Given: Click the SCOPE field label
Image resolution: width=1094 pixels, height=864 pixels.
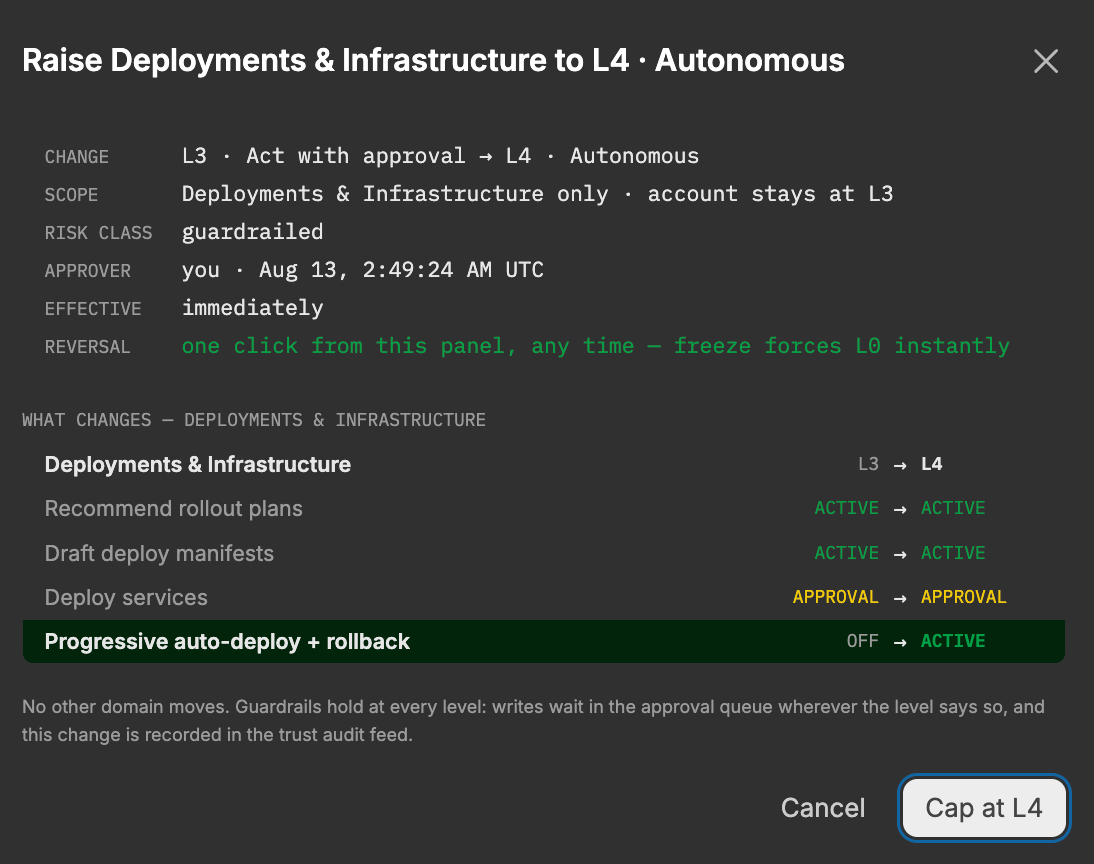Looking at the screenshot, I should [x=71, y=195].
